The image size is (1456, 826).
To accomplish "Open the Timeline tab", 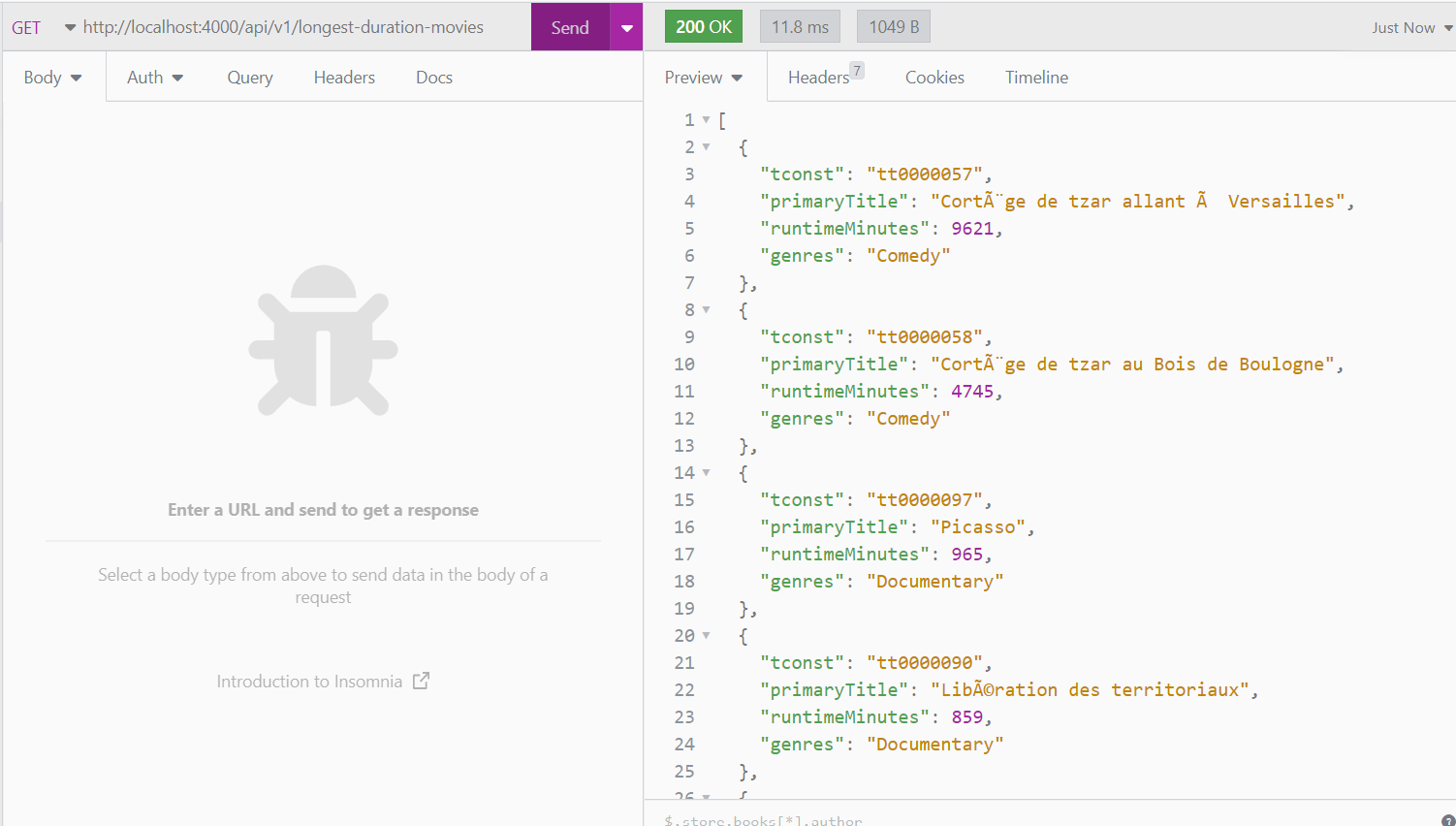I will tap(1035, 77).
